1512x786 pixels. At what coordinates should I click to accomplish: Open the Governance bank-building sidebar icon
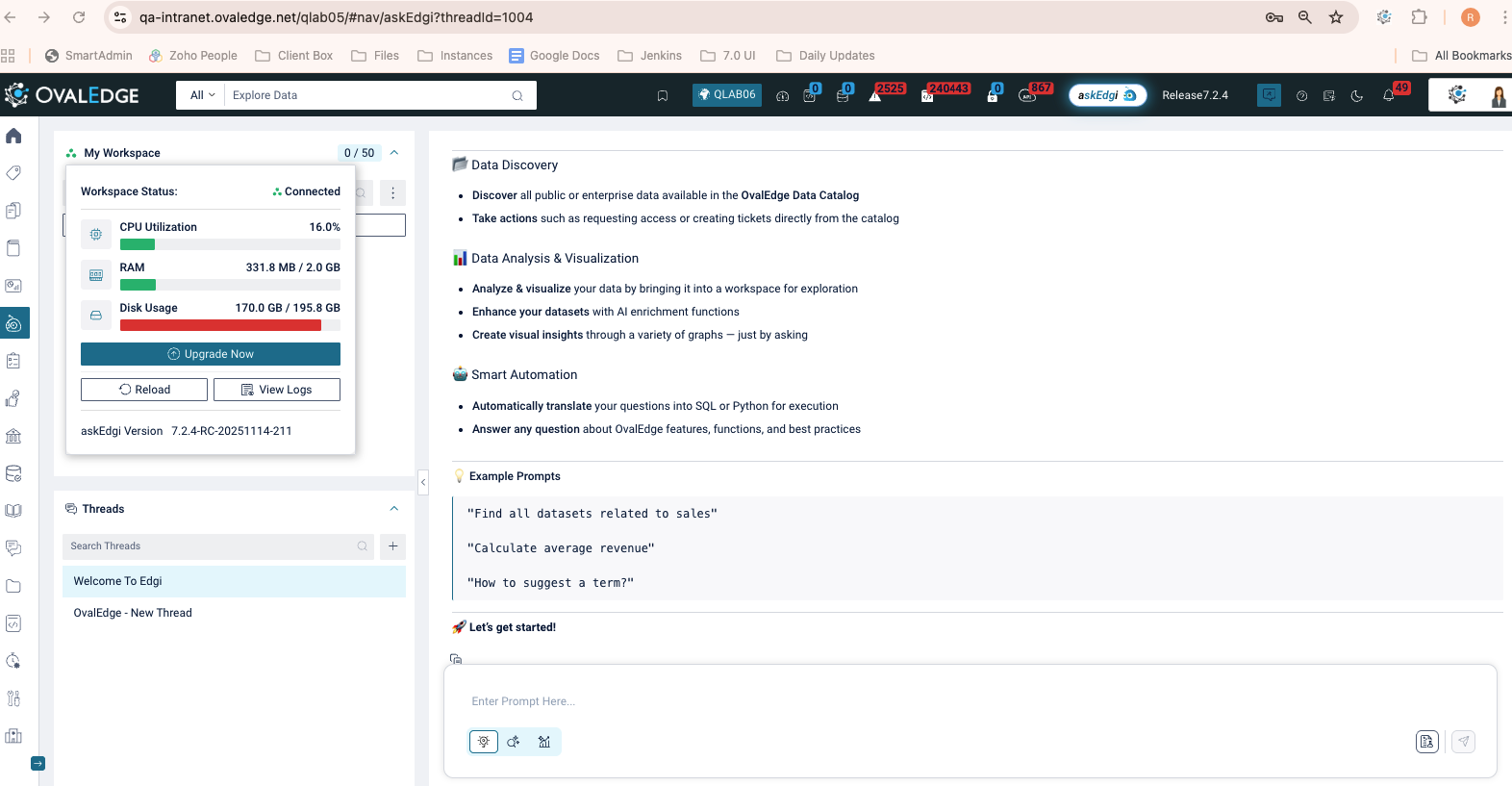13,436
